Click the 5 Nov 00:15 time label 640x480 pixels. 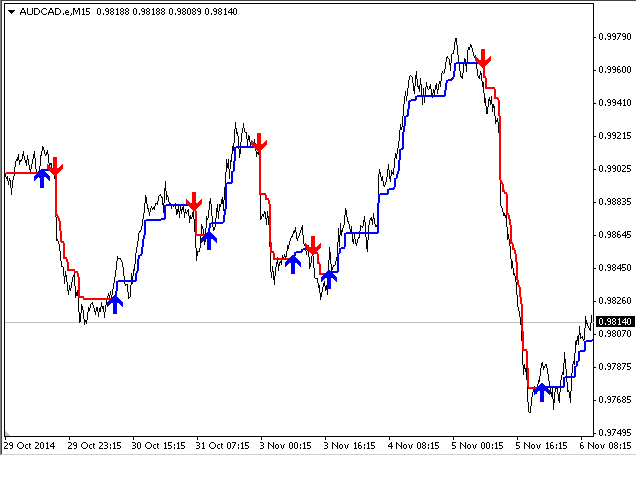pos(478,446)
